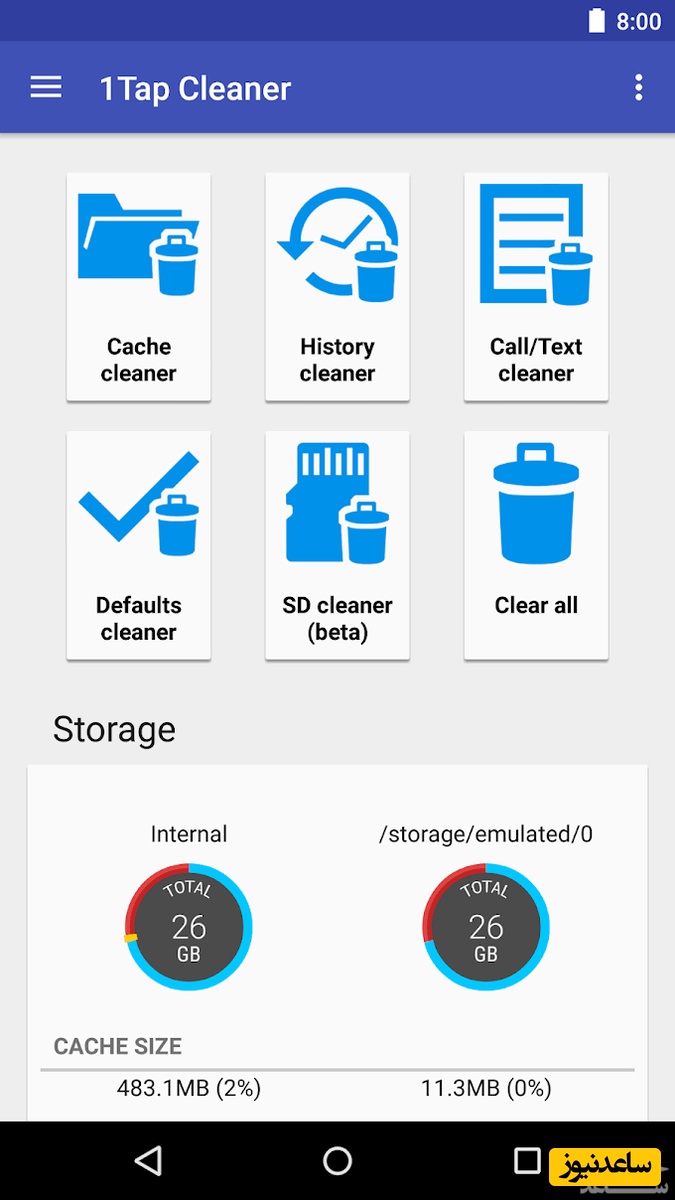675x1200 pixels.
Task: Launch the Call/Text cleaner
Action: [536, 286]
